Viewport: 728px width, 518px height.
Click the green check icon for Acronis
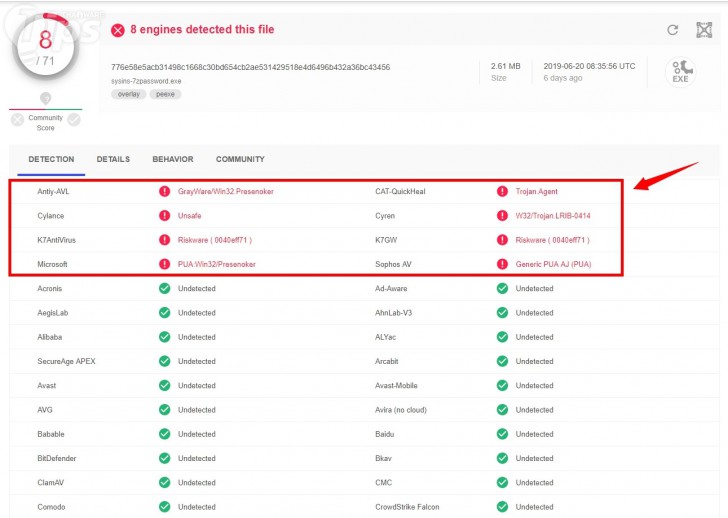click(164, 289)
